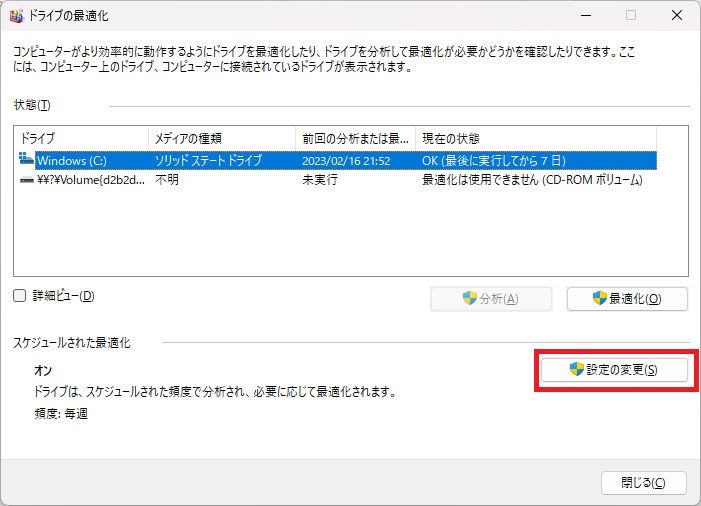The height and width of the screenshot is (506, 701).
Task: Click the オン scheduled status text
Action: point(43,371)
